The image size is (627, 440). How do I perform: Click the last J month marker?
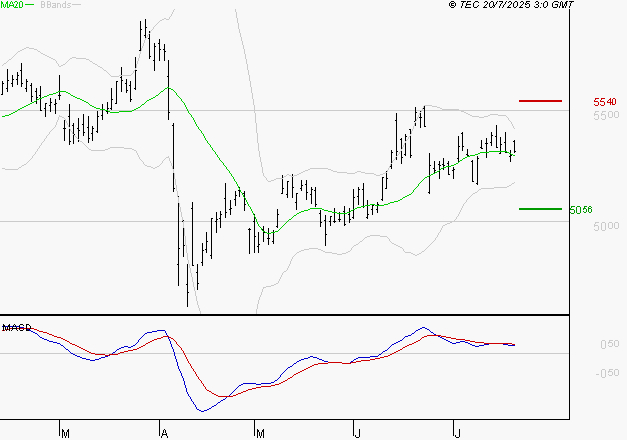pos(457,433)
